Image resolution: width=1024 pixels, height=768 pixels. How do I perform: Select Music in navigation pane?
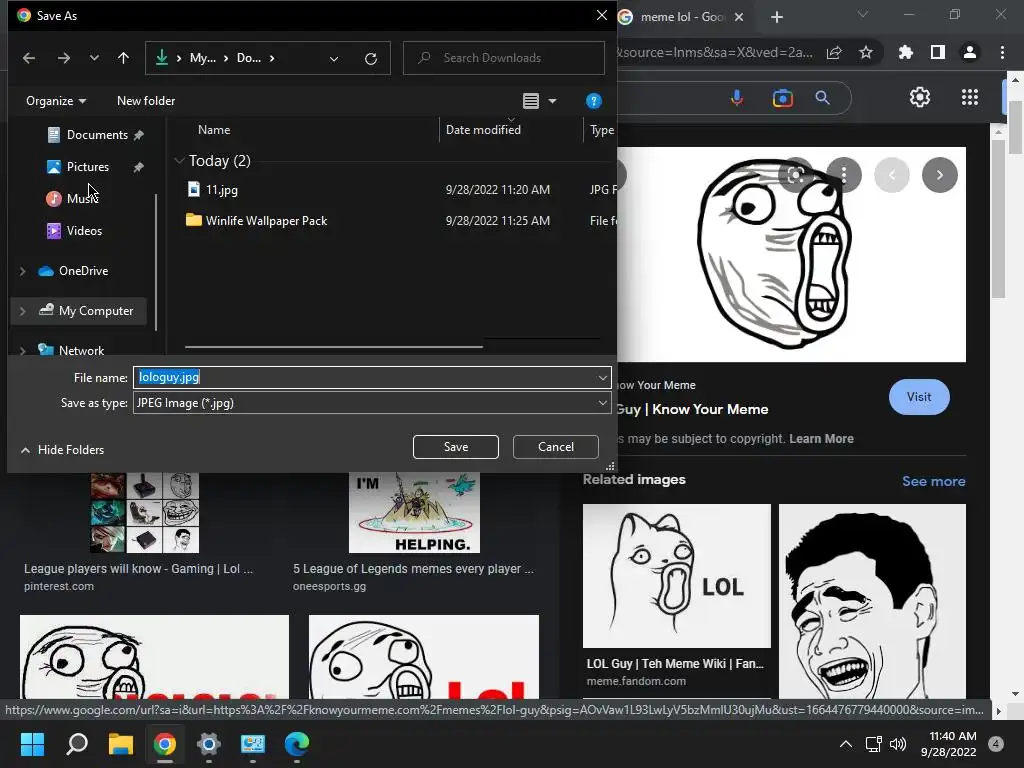[x=82, y=199]
